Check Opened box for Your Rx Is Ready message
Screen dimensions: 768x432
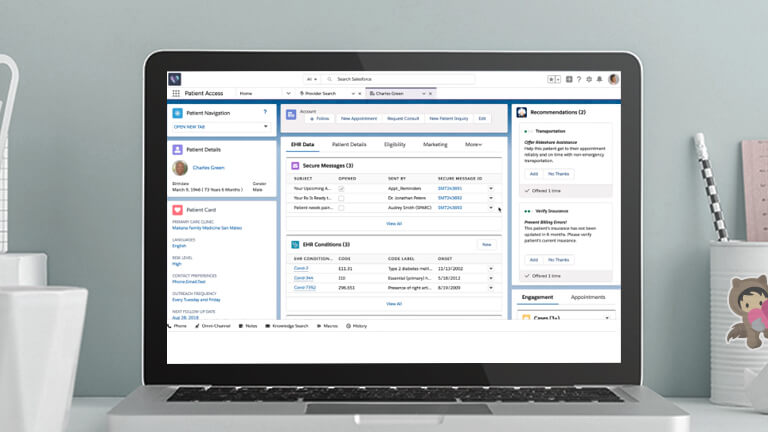coord(341,198)
